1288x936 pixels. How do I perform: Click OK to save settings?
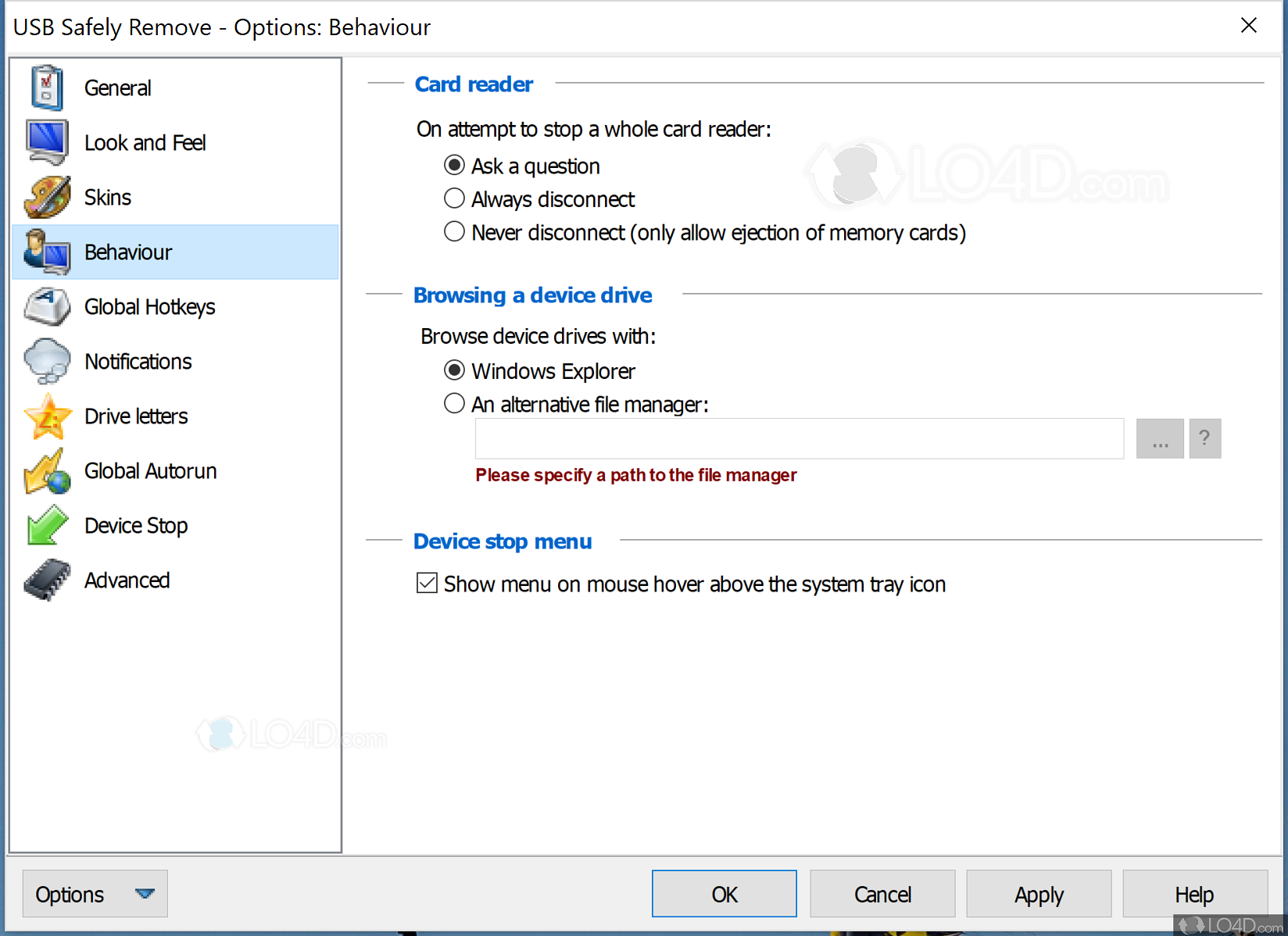[724, 894]
